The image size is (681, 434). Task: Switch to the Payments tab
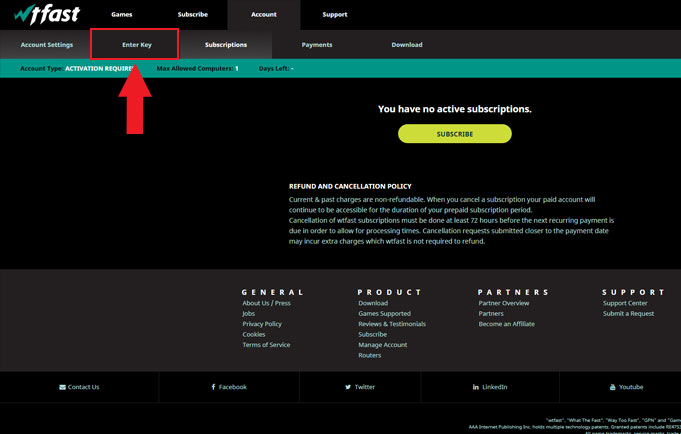point(317,45)
